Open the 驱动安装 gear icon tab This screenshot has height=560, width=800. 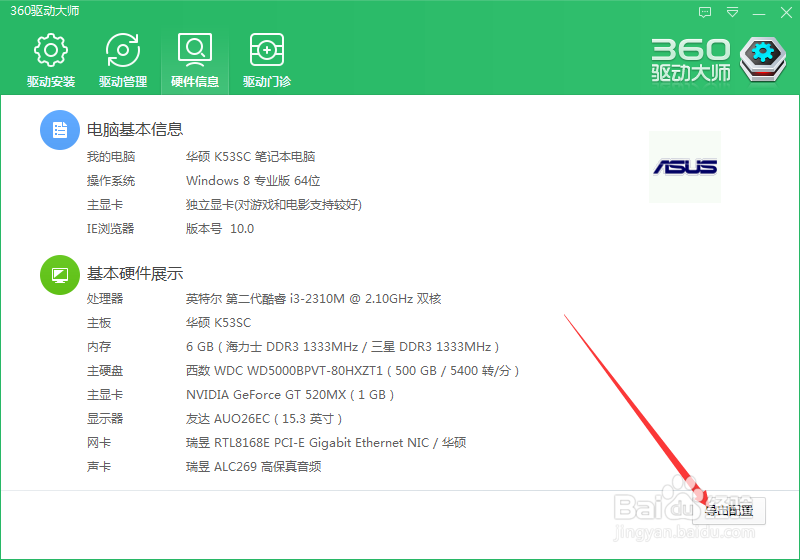[x=51, y=60]
